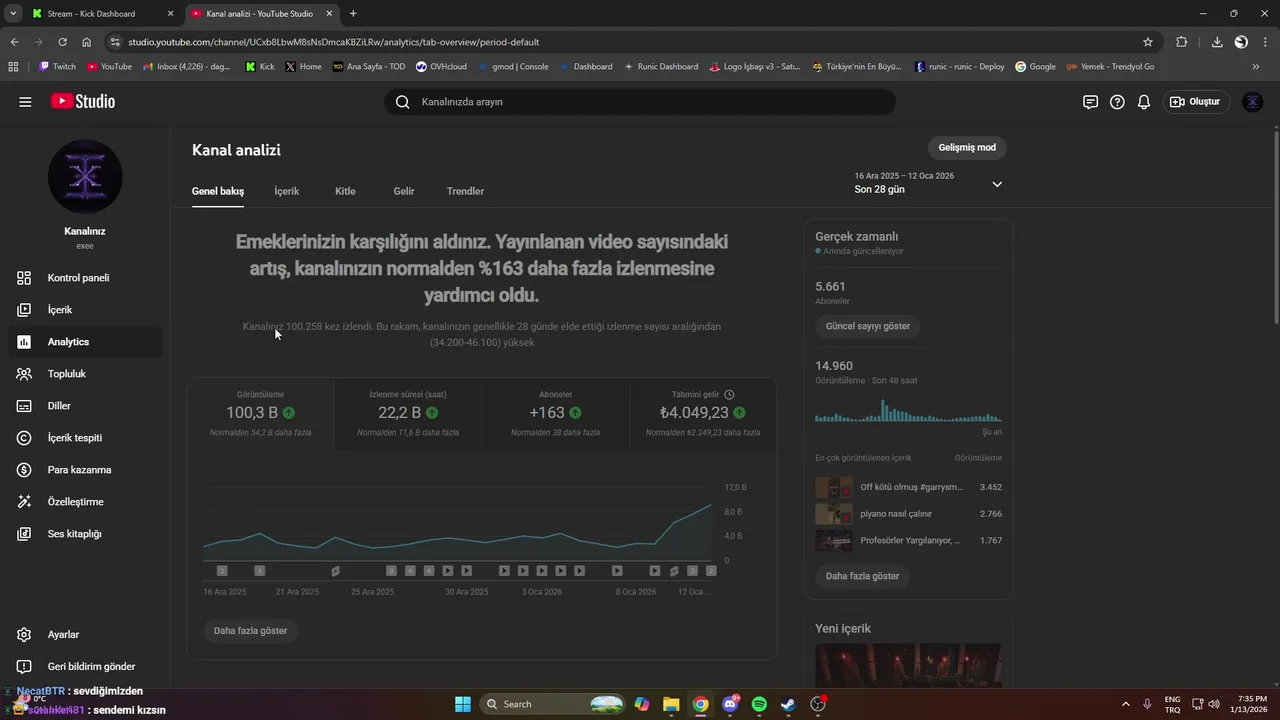
Task: Click the Gelişmiş mod button
Action: [967, 148]
